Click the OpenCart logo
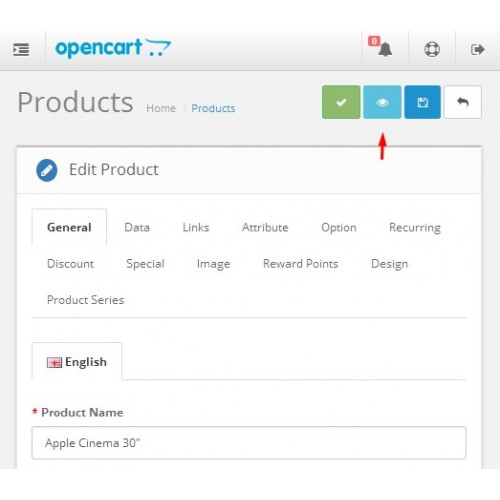The width and height of the screenshot is (500, 500). coord(113,48)
